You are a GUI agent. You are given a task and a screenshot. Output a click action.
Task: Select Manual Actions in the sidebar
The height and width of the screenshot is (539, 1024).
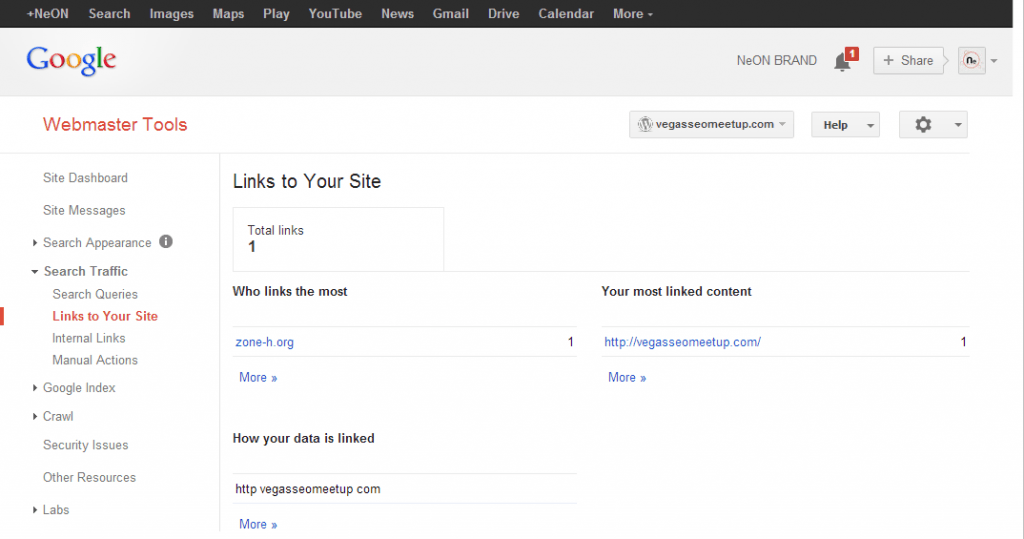(95, 360)
